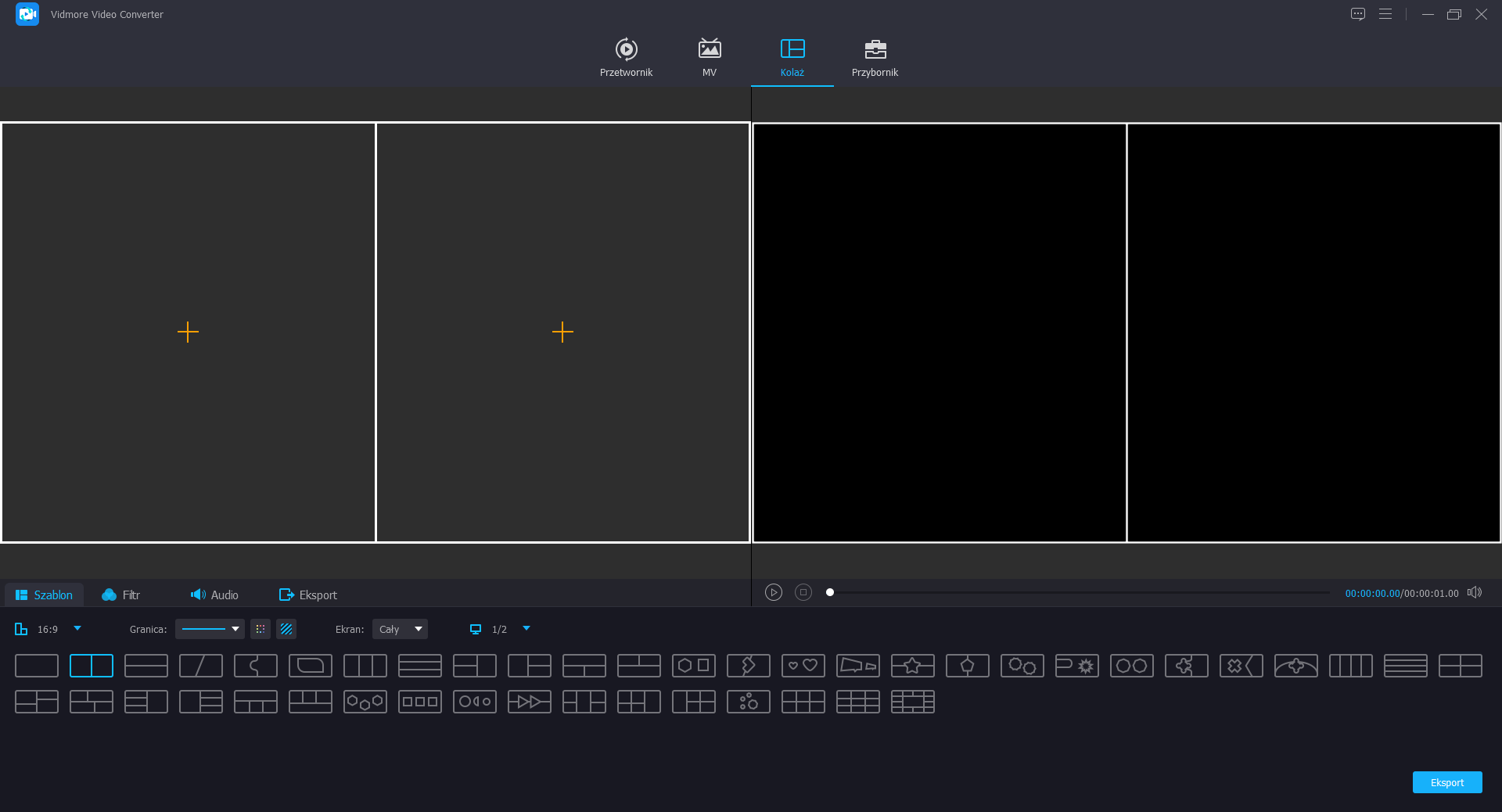1502x812 pixels.
Task: Select the brick wall pattern template
Action: [913, 702]
